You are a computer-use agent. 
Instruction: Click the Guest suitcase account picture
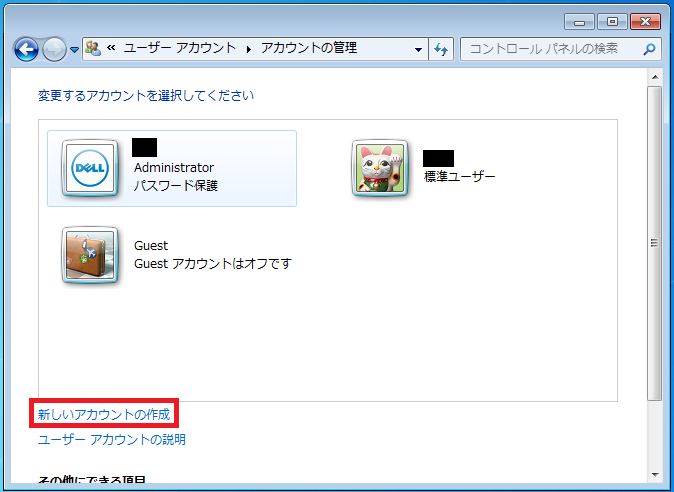[x=90, y=255]
